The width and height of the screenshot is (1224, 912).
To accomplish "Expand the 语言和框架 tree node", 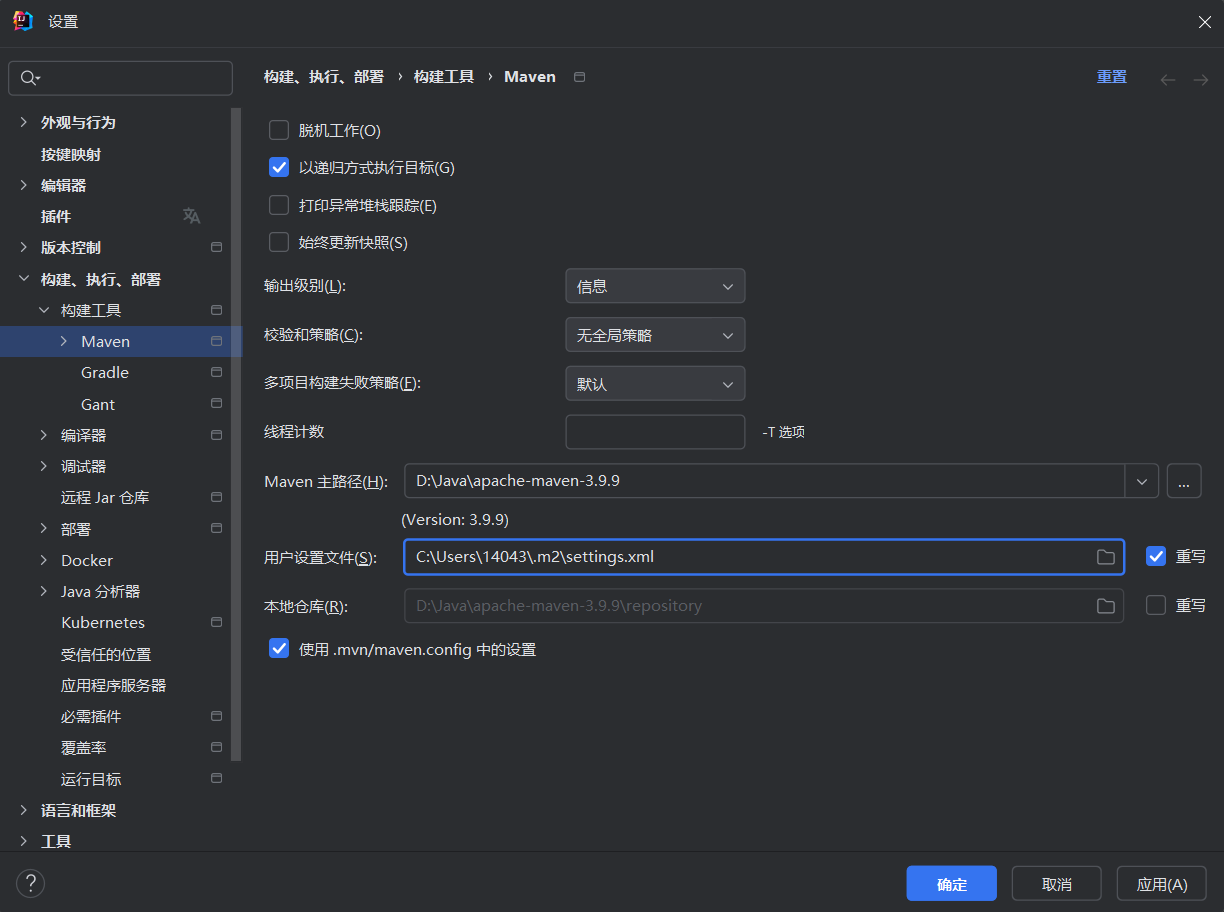I will (24, 810).
